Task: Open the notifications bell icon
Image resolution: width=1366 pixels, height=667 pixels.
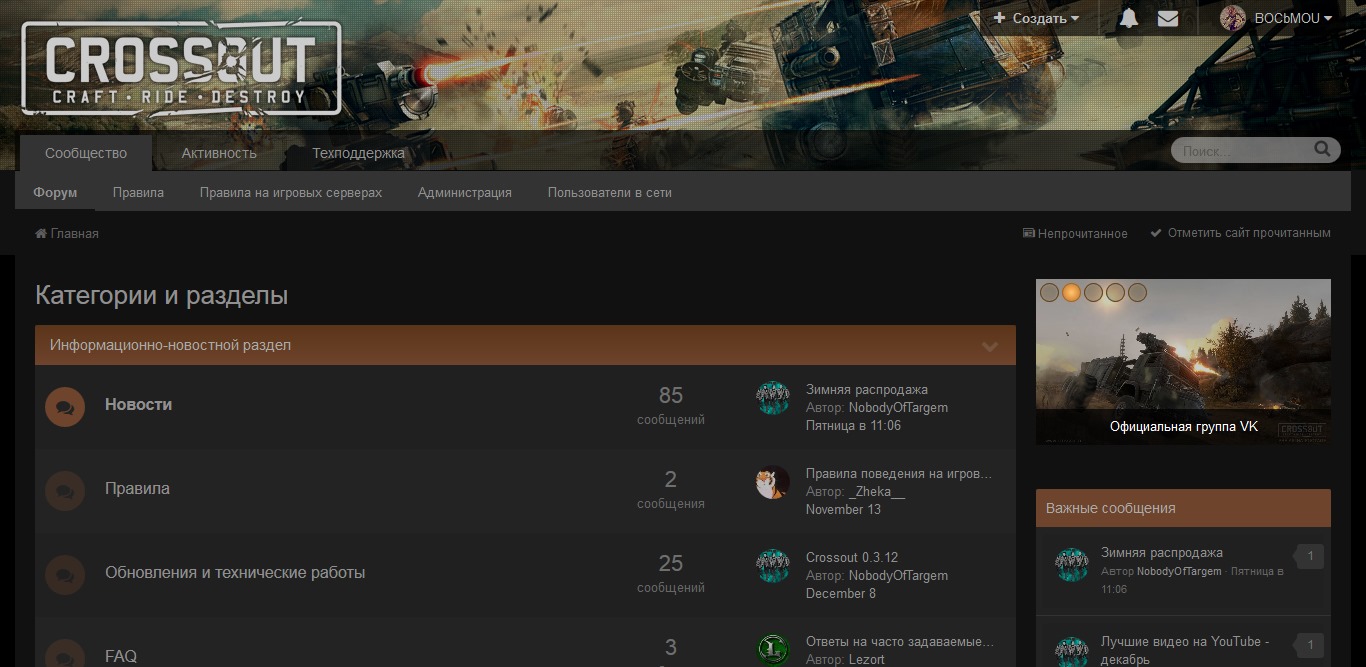Action: click(1128, 18)
